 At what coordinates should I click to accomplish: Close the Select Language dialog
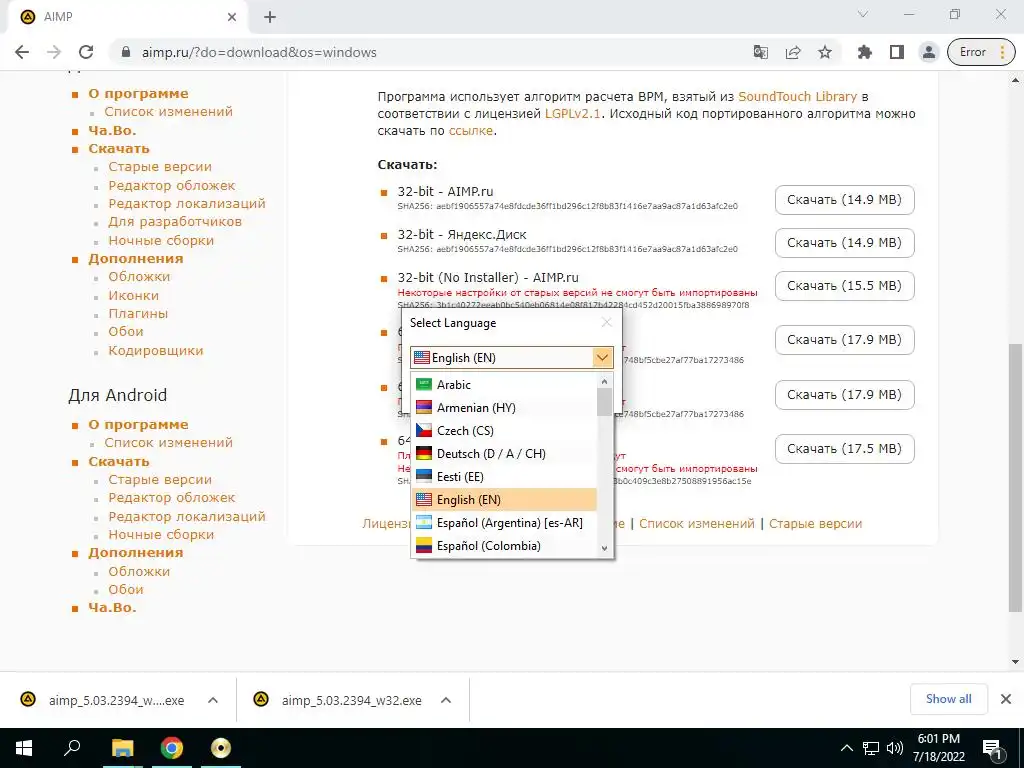[607, 322]
